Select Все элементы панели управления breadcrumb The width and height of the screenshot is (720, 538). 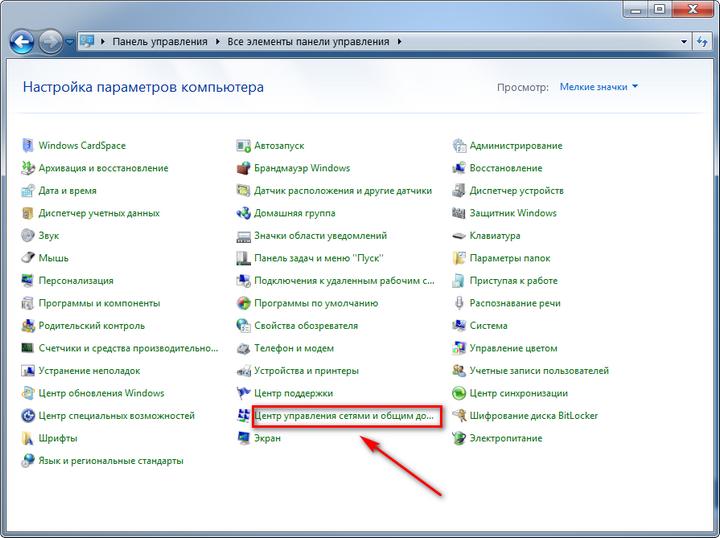[308, 42]
